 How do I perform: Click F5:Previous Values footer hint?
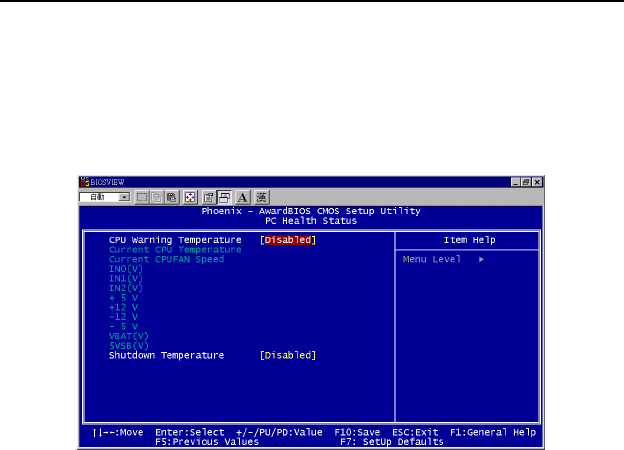tap(207, 442)
